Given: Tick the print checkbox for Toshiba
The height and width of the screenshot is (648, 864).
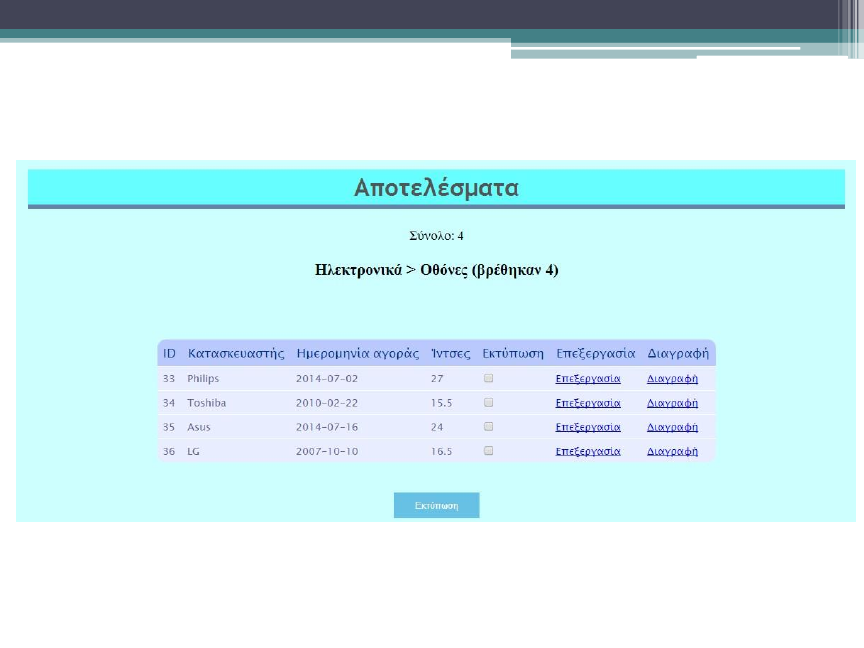Looking at the screenshot, I should click(x=488, y=402).
